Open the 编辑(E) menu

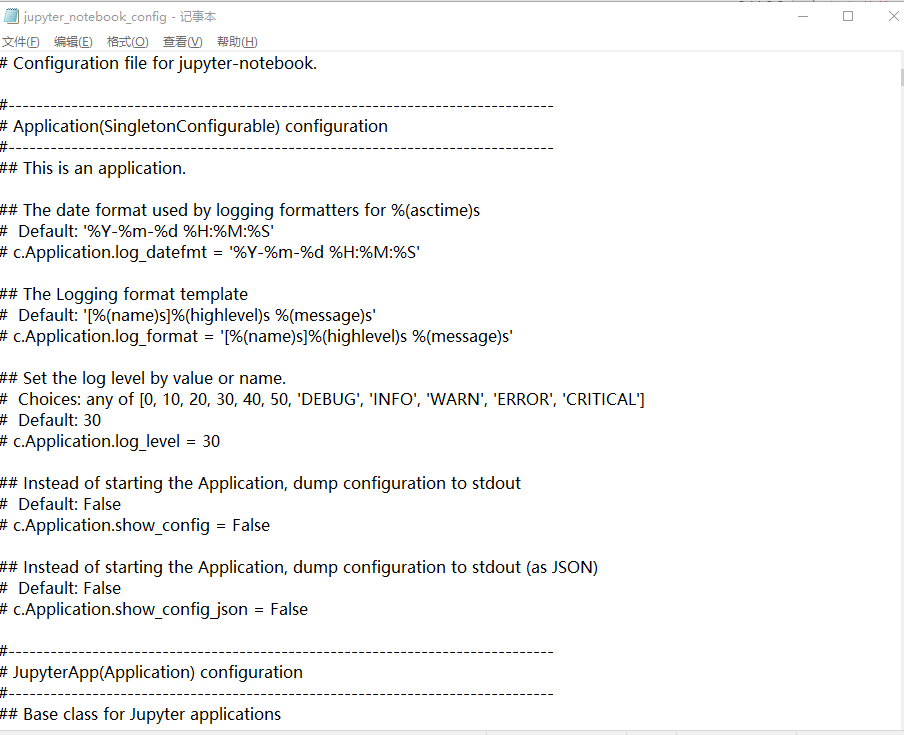click(73, 42)
